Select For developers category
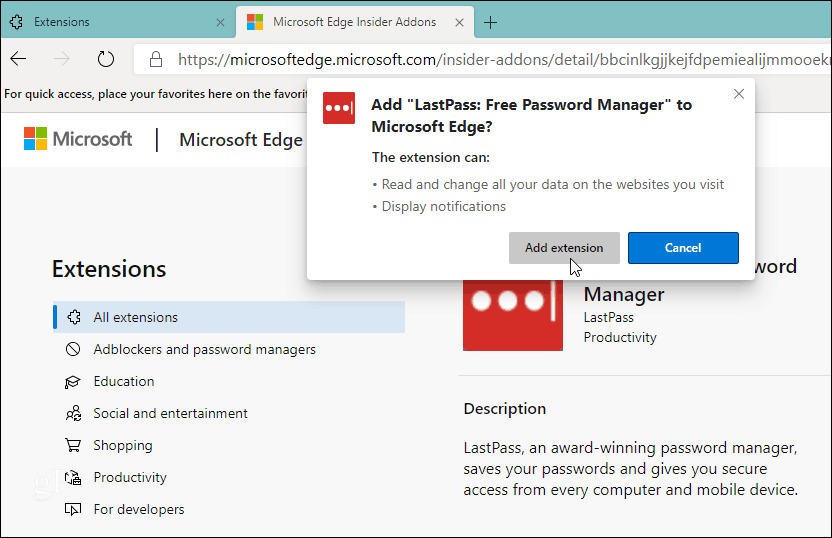This screenshot has height=538, width=832. pyautogui.click(x=139, y=509)
